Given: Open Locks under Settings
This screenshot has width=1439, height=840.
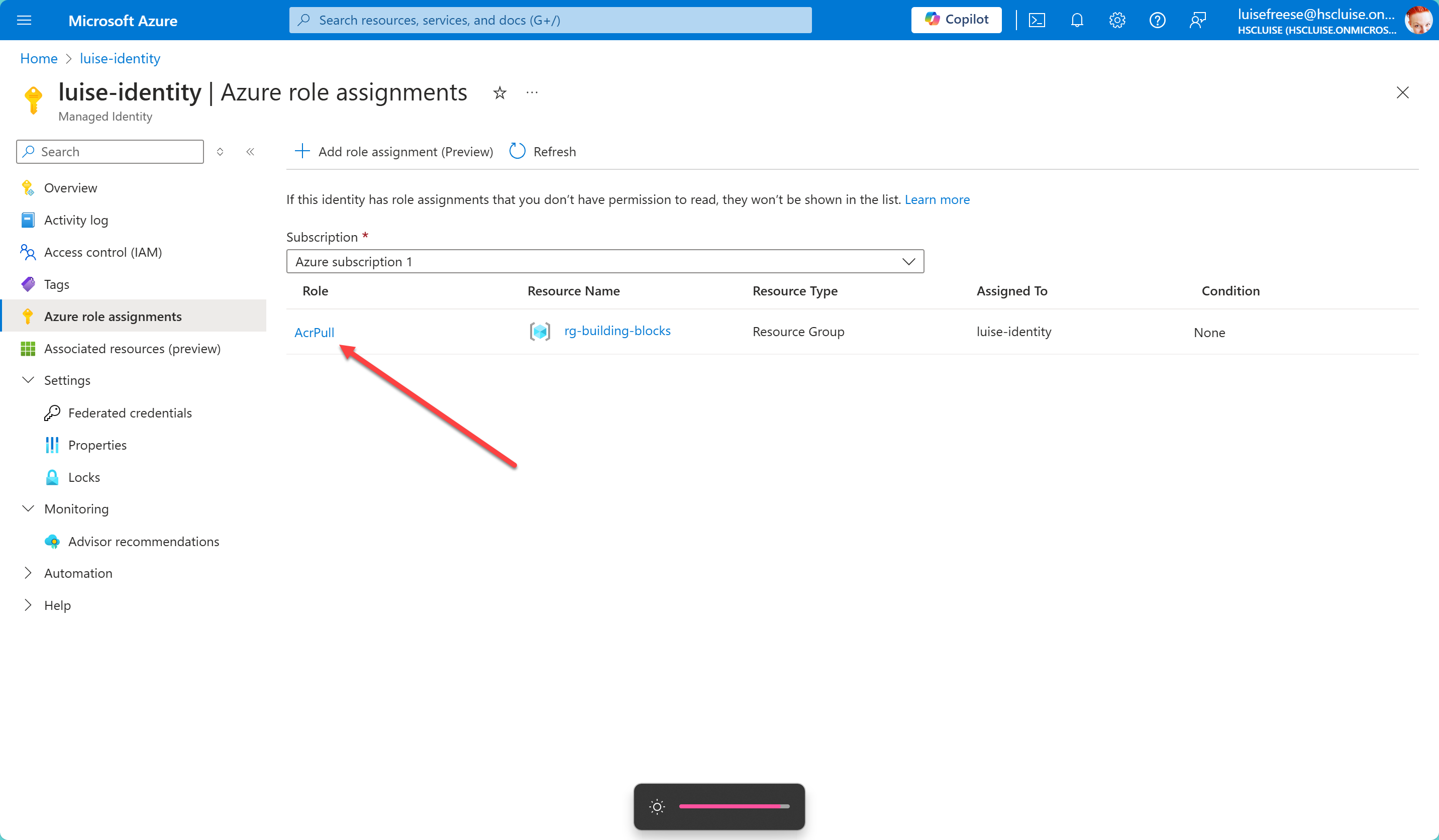Looking at the screenshot, I should 84,477.
